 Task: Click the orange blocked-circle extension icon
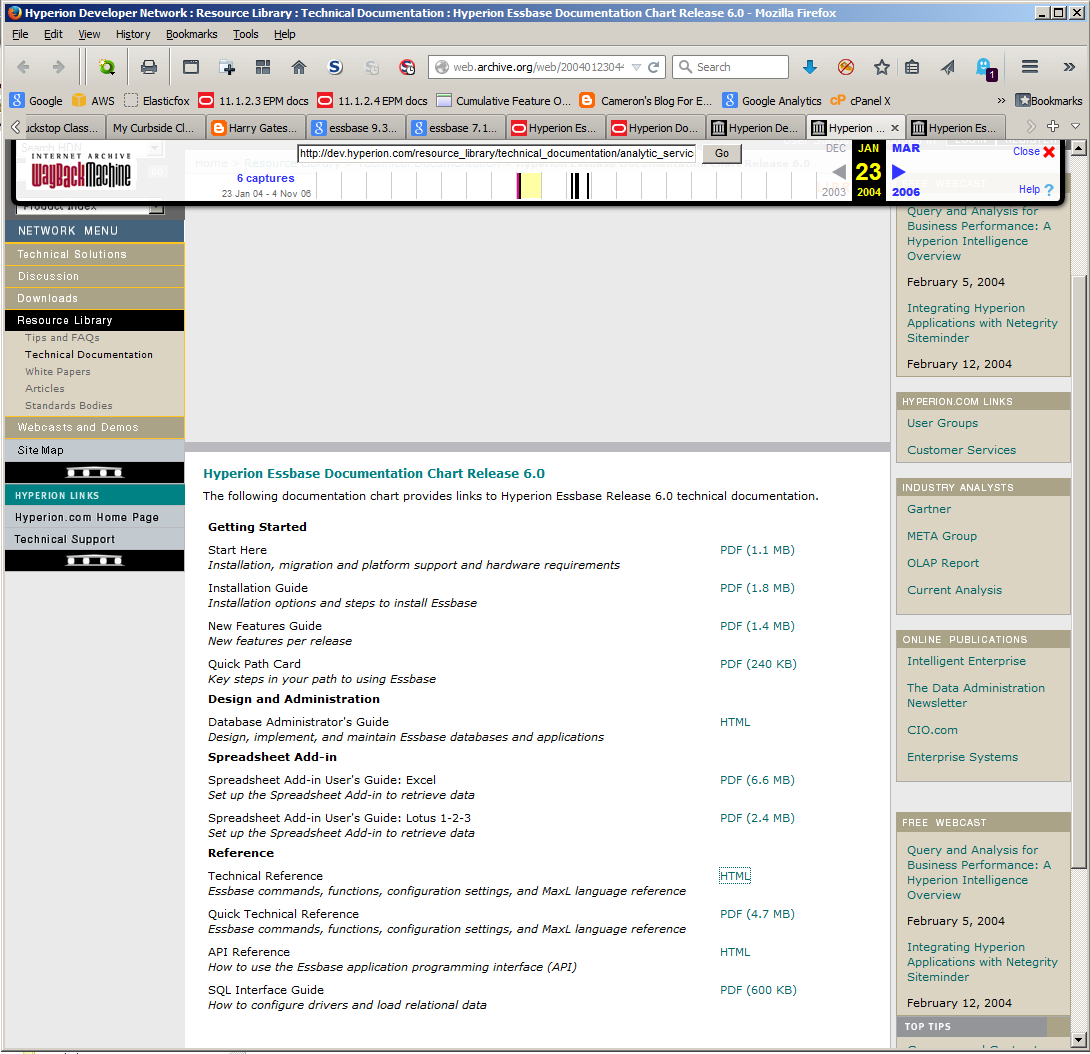[845, 67]
